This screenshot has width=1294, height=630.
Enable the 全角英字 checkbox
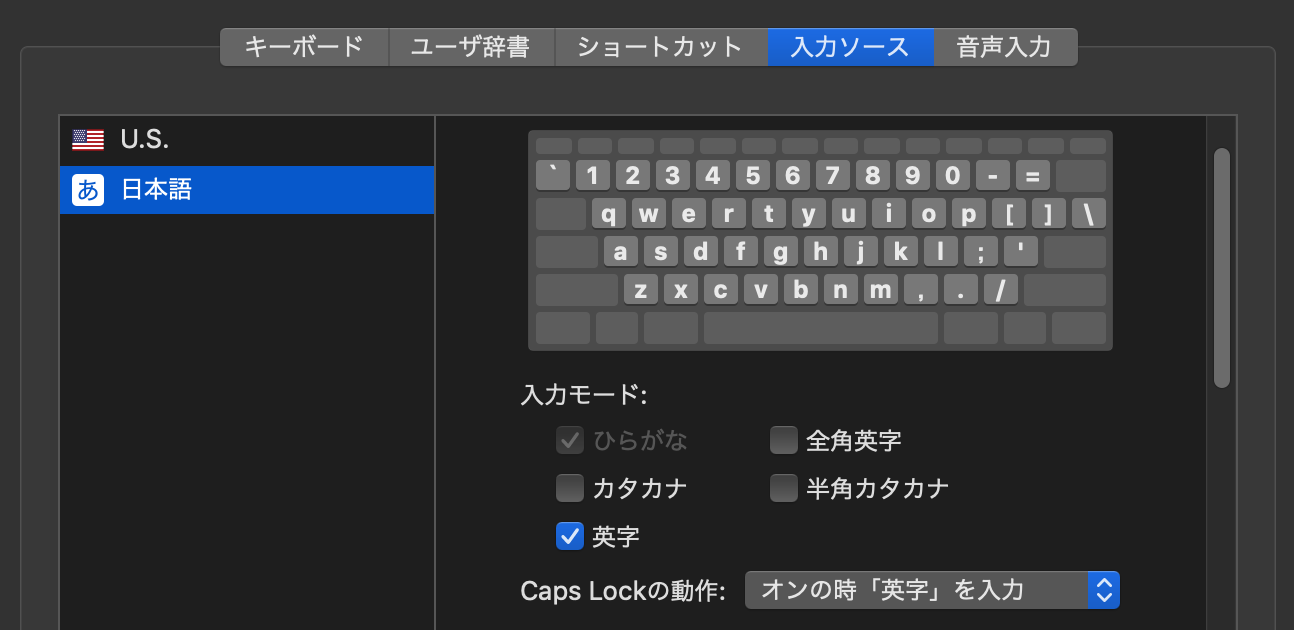(x=784, y=440)
